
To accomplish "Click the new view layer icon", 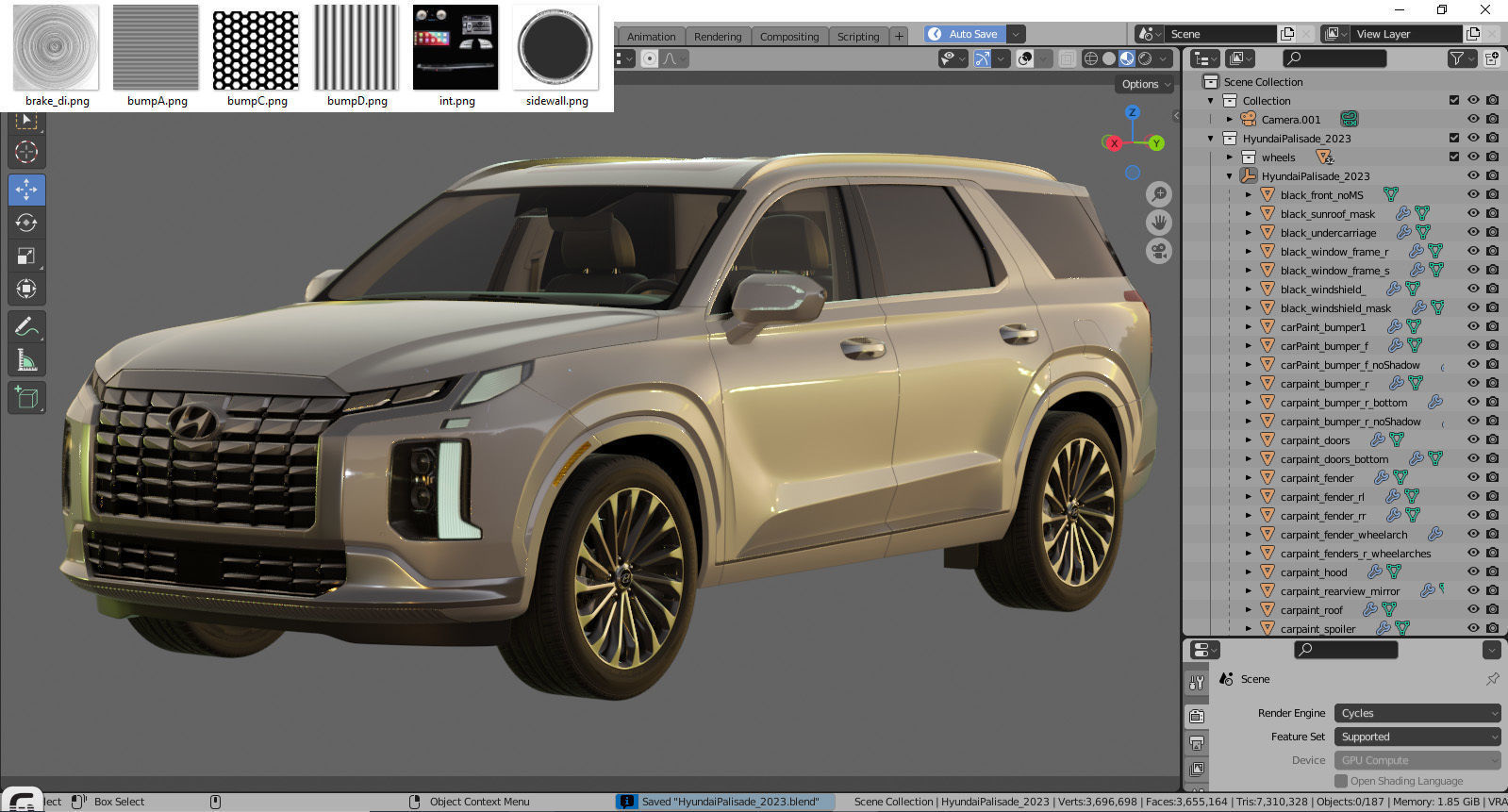I will click(1473, 34).
